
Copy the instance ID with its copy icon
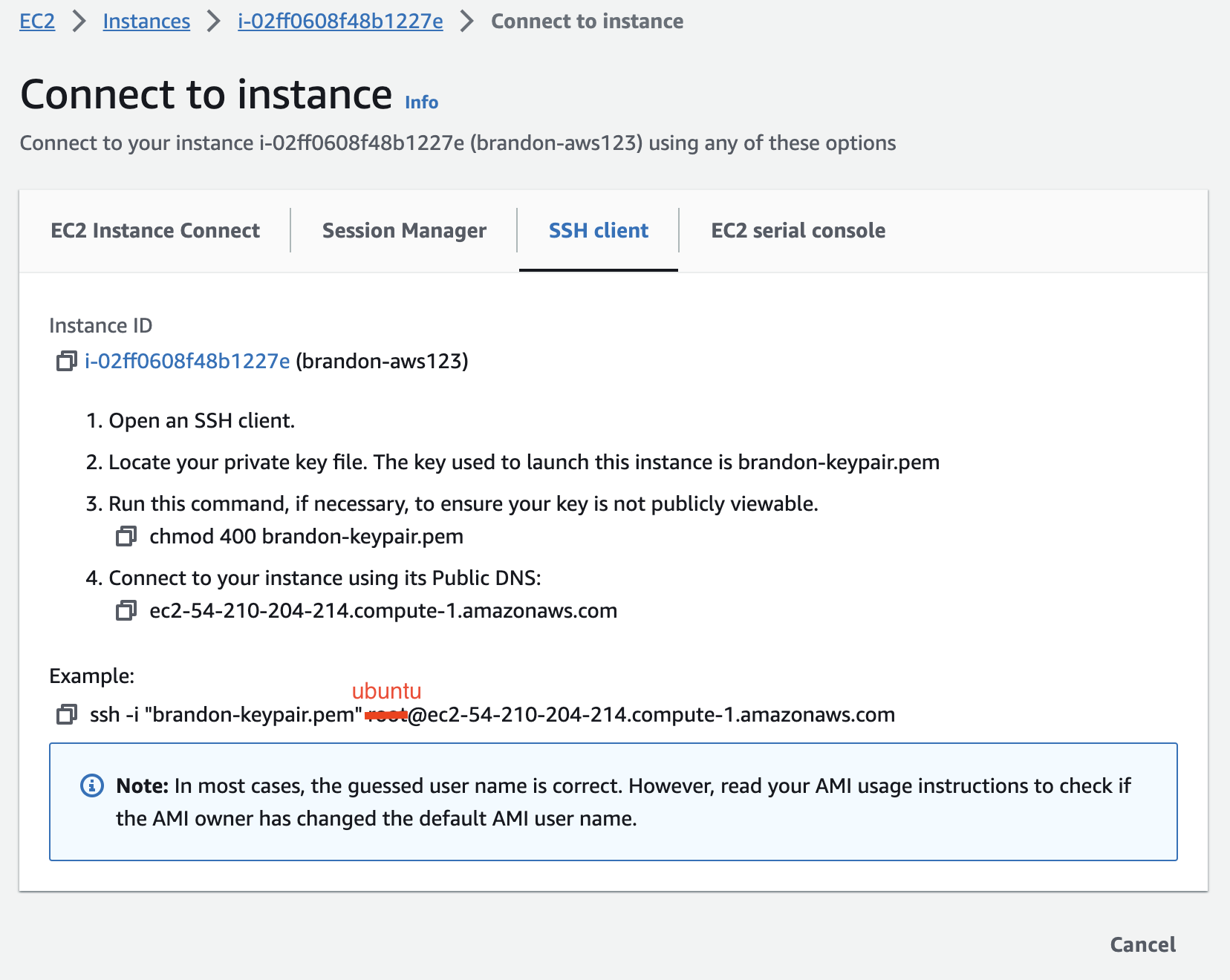coord(67,362)
